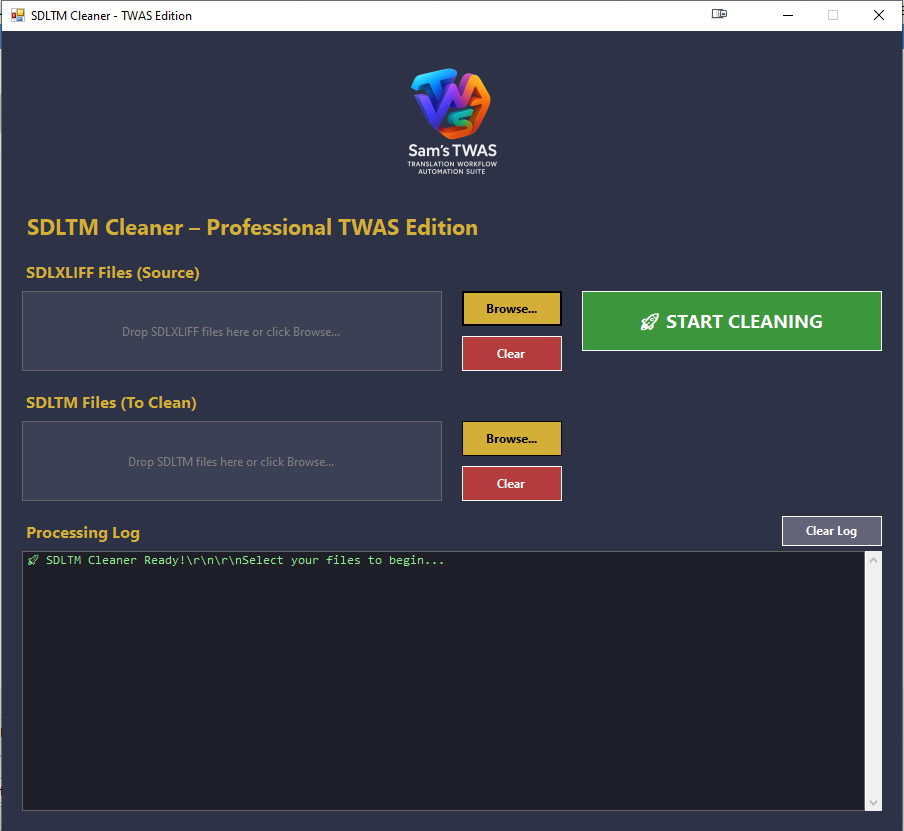The height and width of the screenshot is (831, 904).
Task: Click the SDLTM Cleaner Professional TWAS Edition heading
Action: tap(253, 227)
